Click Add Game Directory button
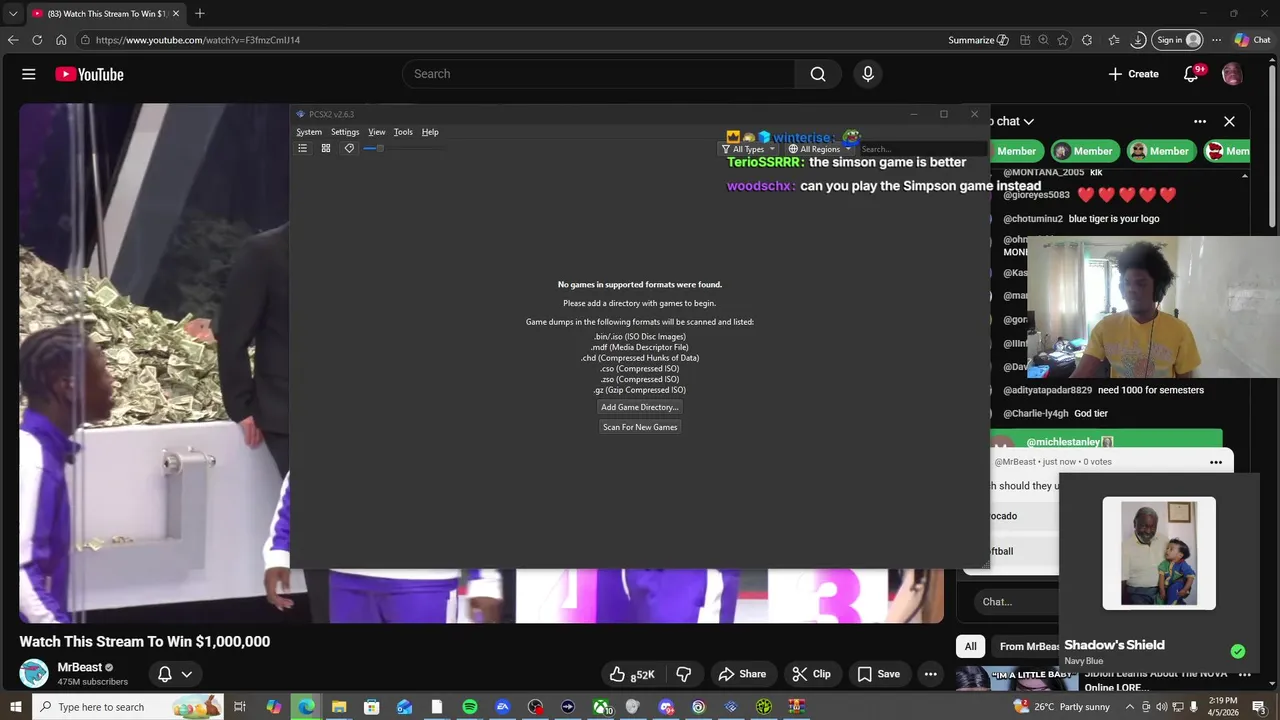 point(640,407)
